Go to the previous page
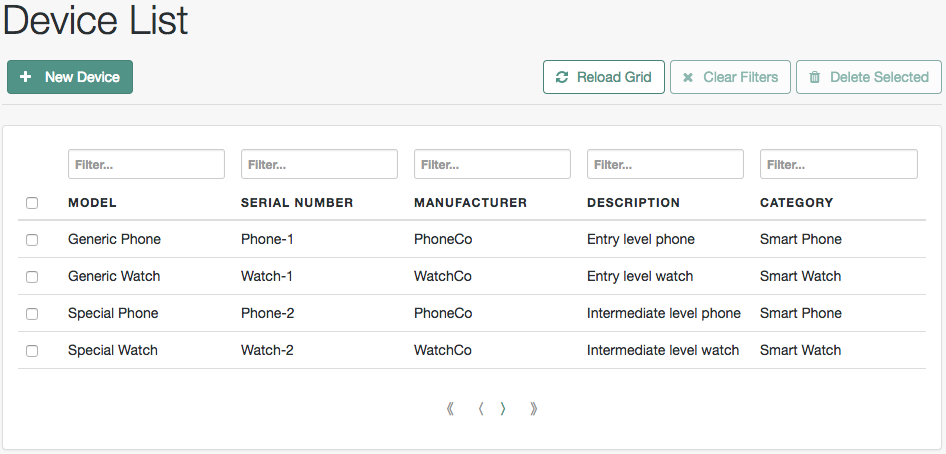Screen dimensions: 946x454 point(481,408)
